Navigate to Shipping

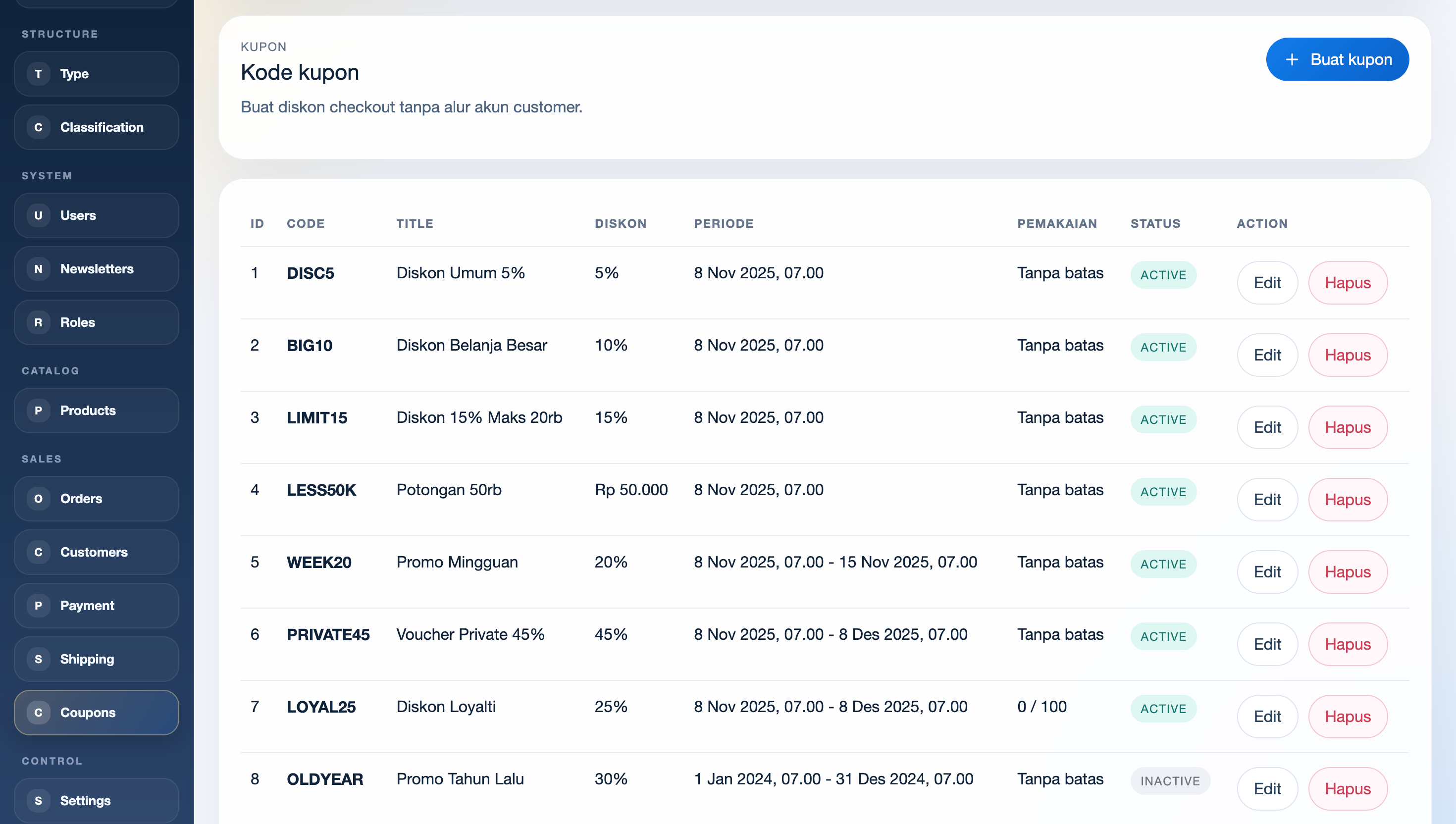pyautogui.click(x=96, y=659)
